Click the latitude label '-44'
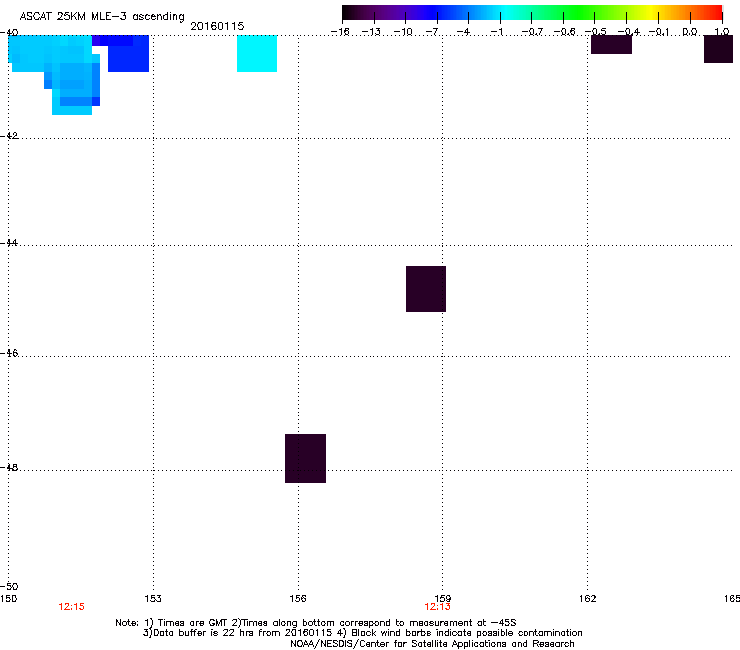 coord(9,243)
